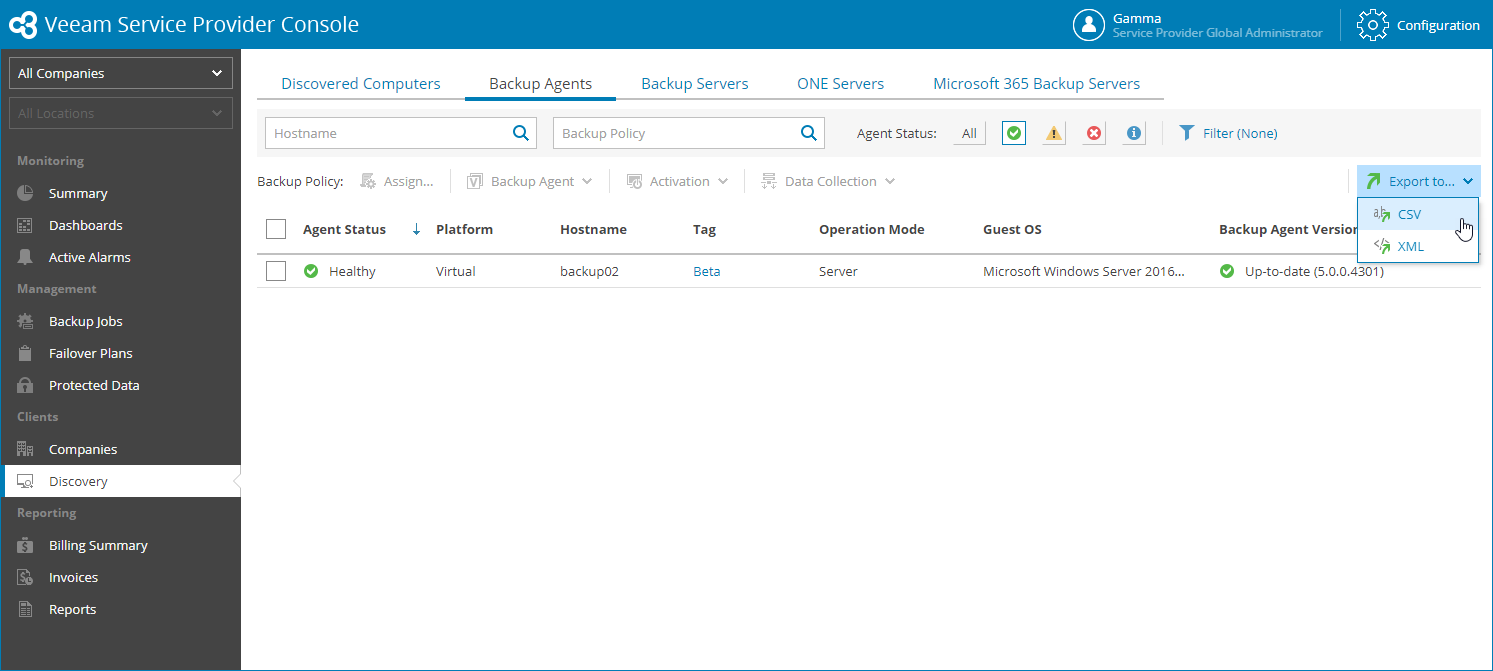Check the backup02 row checkbox
The width and height of the screenshot is (1493, 671).
point(276,271)
